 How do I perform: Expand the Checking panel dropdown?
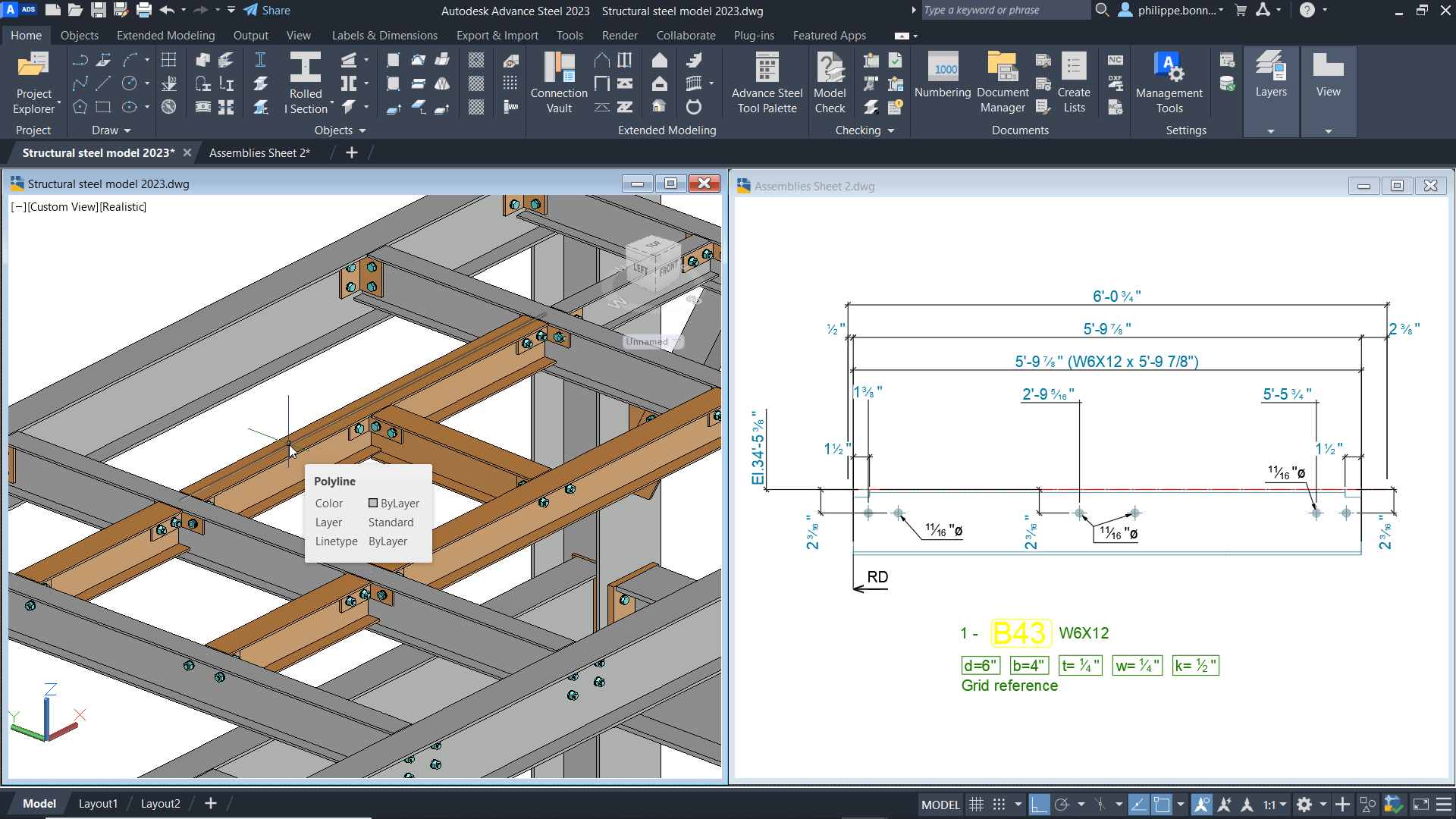point(864,130)
